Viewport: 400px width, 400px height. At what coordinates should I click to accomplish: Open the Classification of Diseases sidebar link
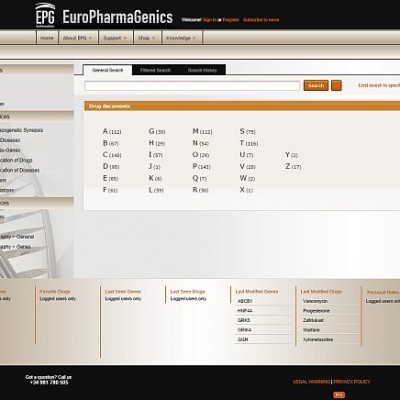pyautogui.click(x=20, y=170)
